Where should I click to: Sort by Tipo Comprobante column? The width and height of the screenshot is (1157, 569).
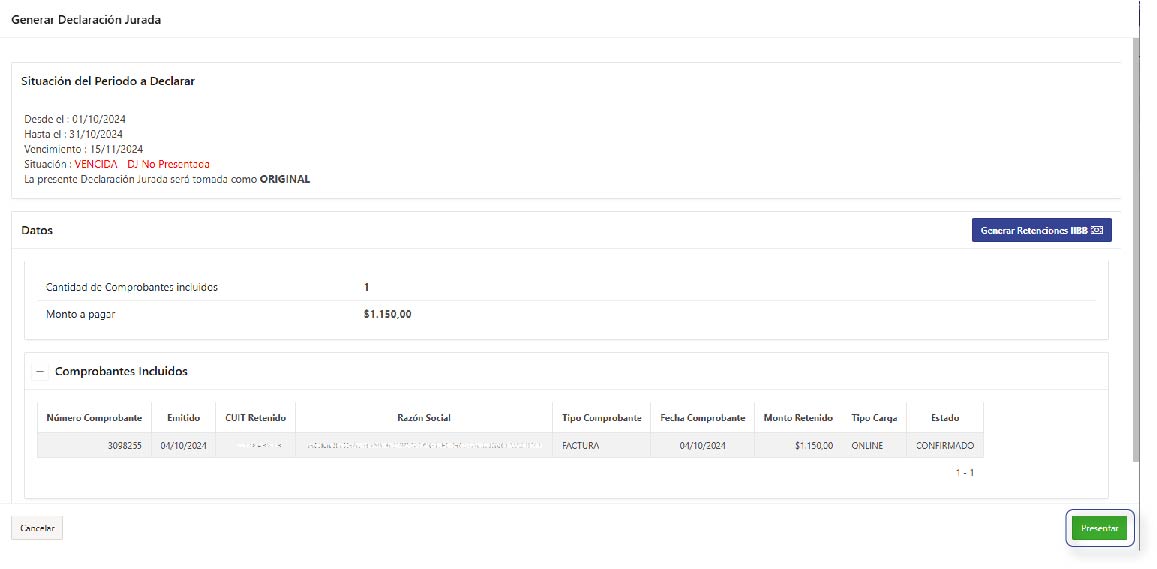pyautogui.click(x=600, y=418)
